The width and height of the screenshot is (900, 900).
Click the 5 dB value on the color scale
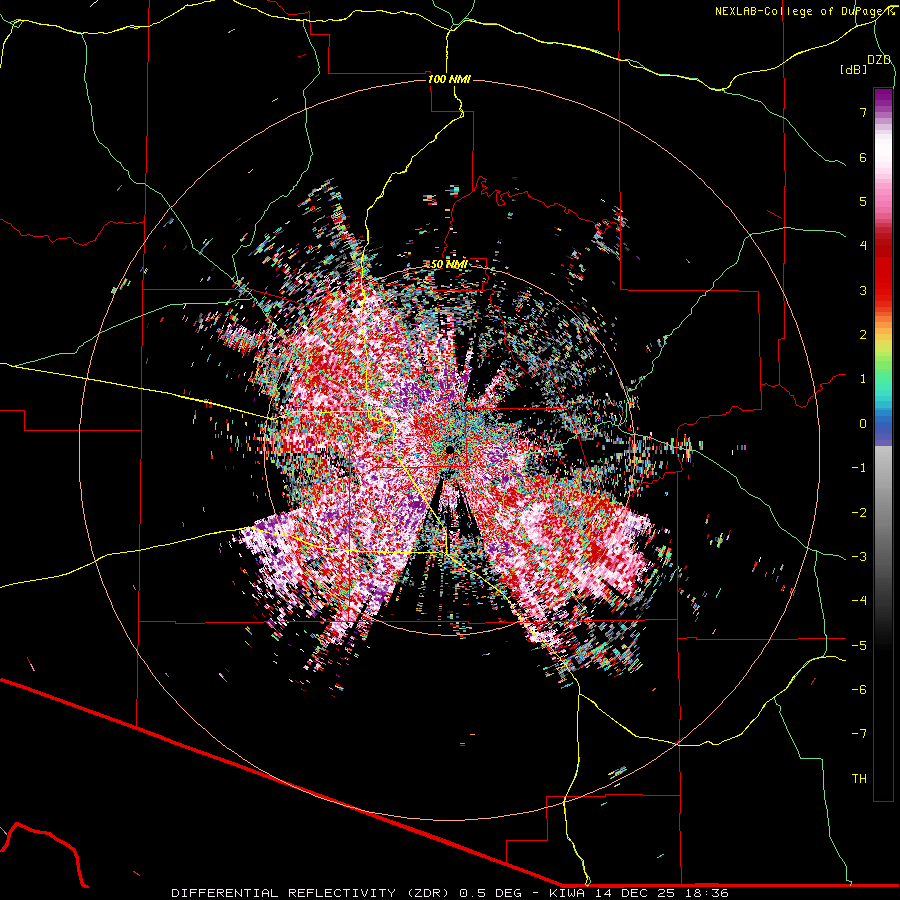tap(863, 201)
